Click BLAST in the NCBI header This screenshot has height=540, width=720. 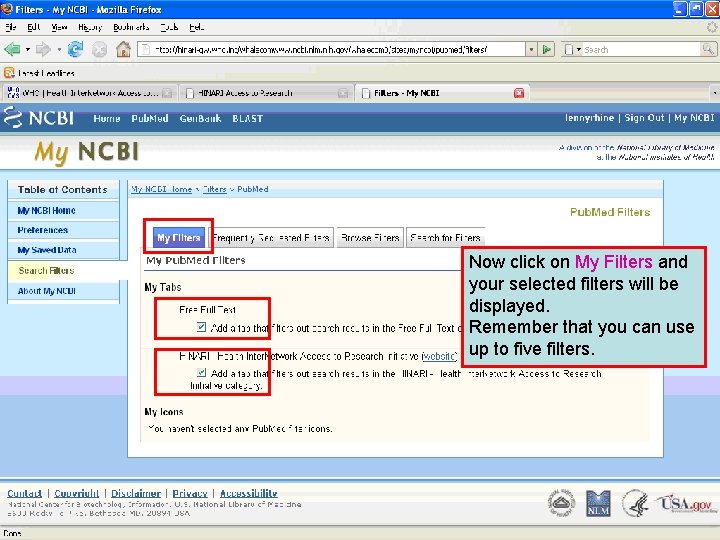248,118
